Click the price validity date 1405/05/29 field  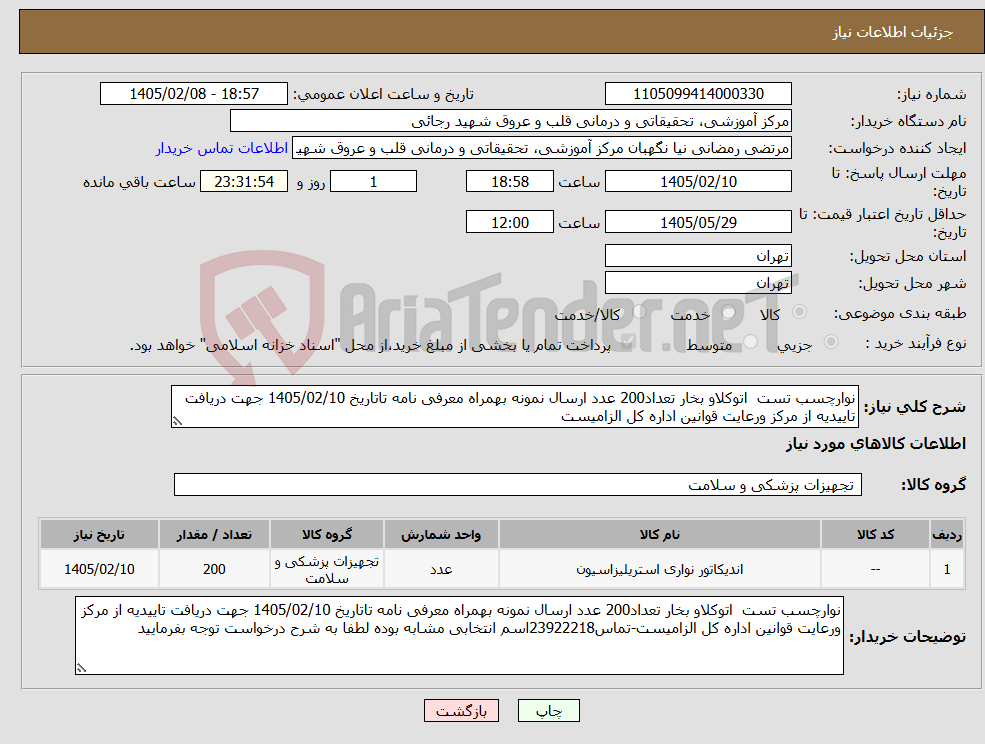click(698, 222)
